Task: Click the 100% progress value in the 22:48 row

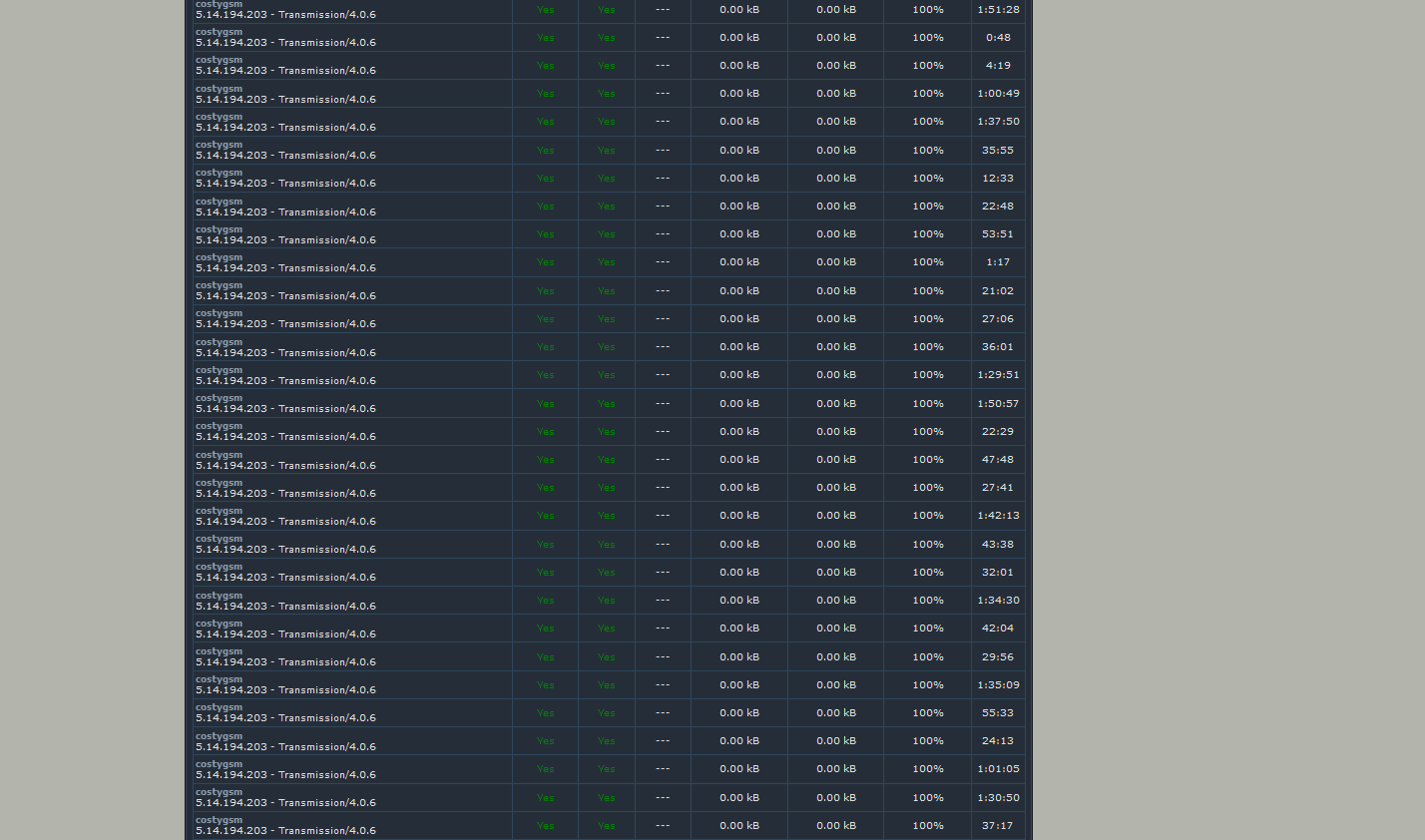Action: point(927,207)
